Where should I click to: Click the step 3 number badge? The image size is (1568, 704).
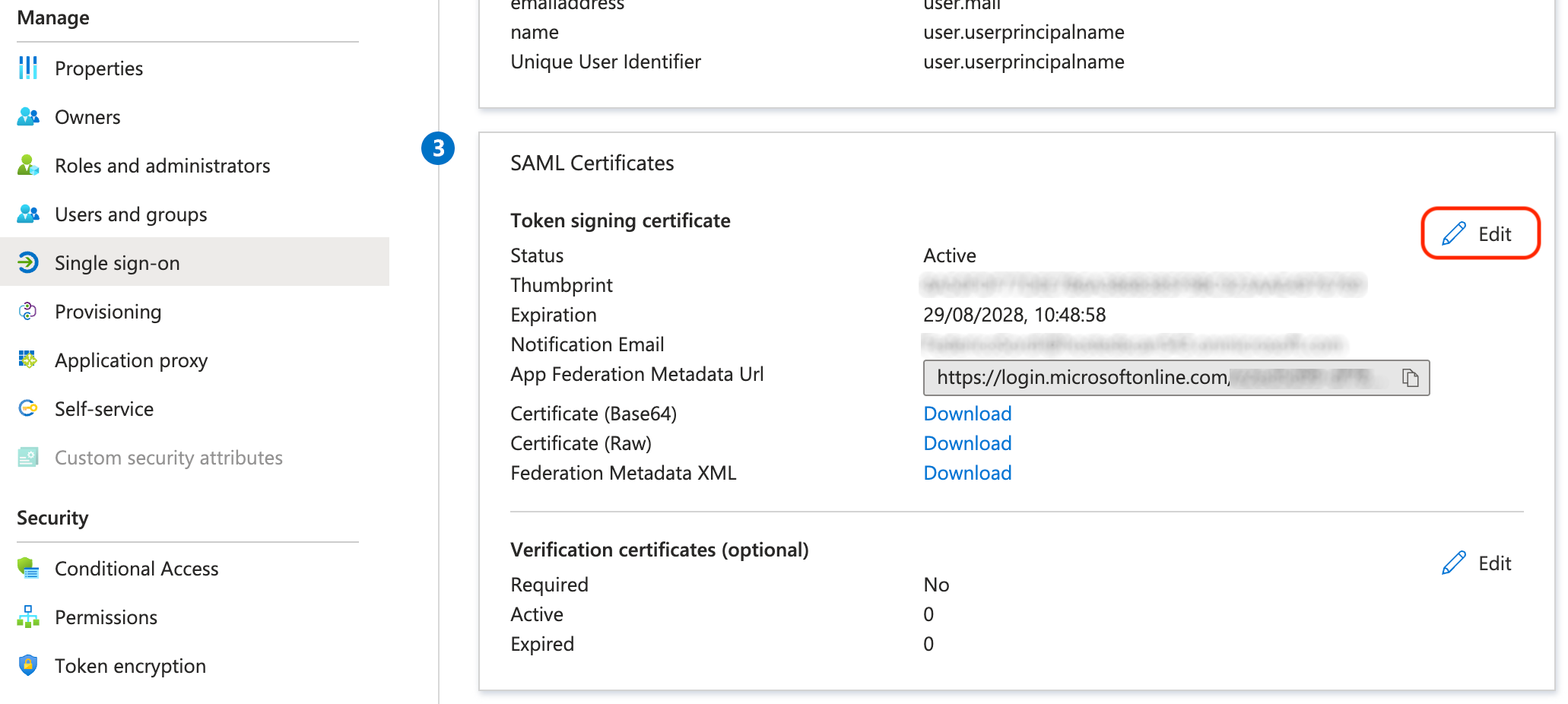[x=438, y=148]
